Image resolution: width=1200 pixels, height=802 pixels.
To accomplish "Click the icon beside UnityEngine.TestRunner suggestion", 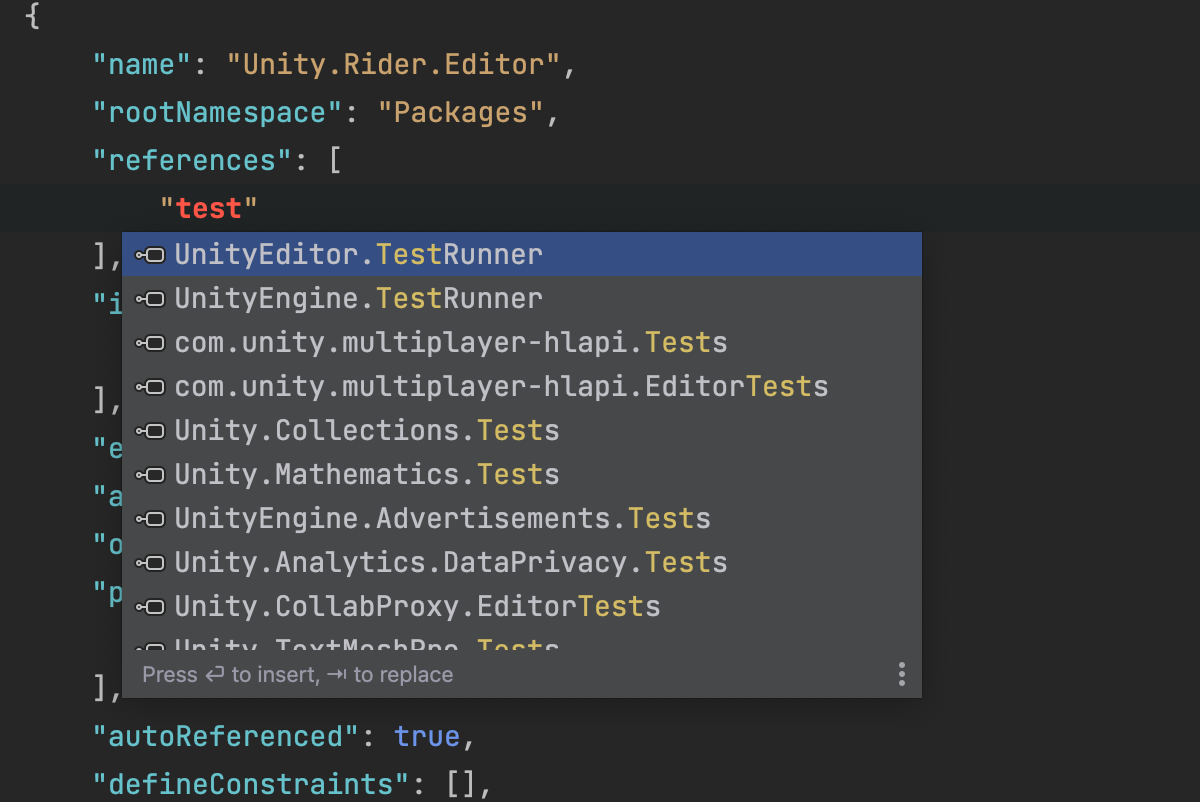I will [150, 299].
